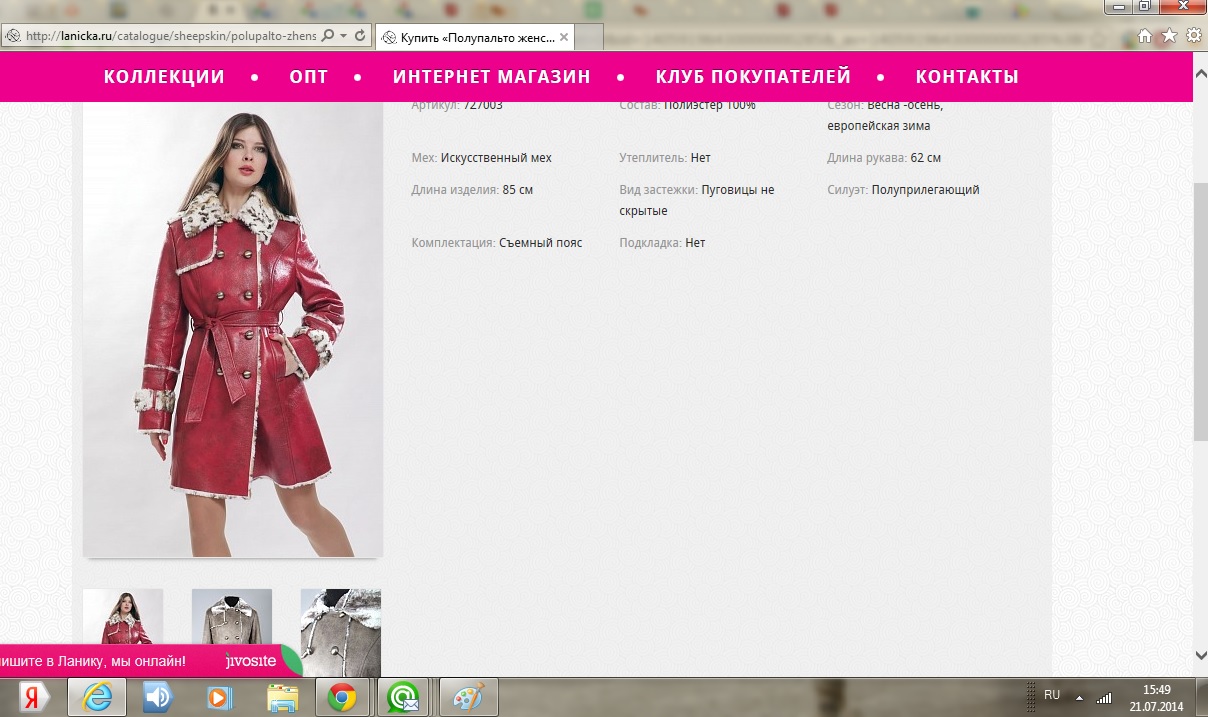The height and width of the screenshot is (717, 1208).
Task: Click network signal tray icon
Action: pos(1104,697)
